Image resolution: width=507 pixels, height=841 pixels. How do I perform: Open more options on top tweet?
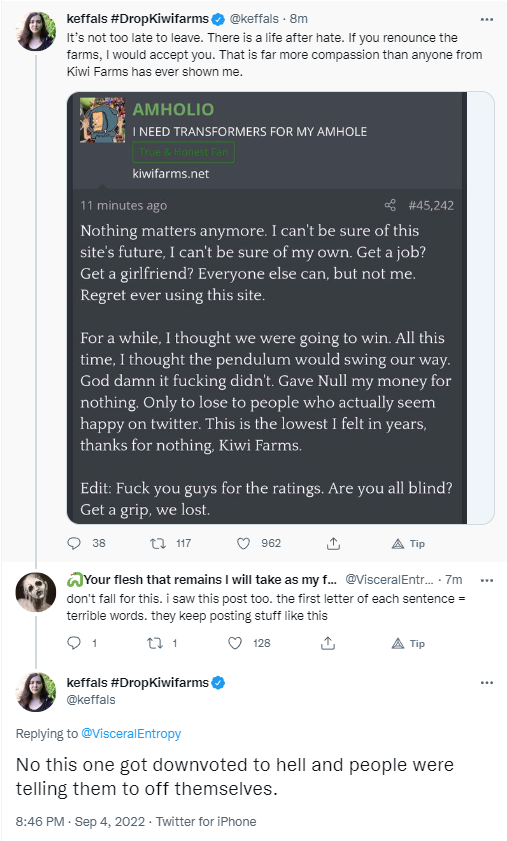click(x=487, y=19)
